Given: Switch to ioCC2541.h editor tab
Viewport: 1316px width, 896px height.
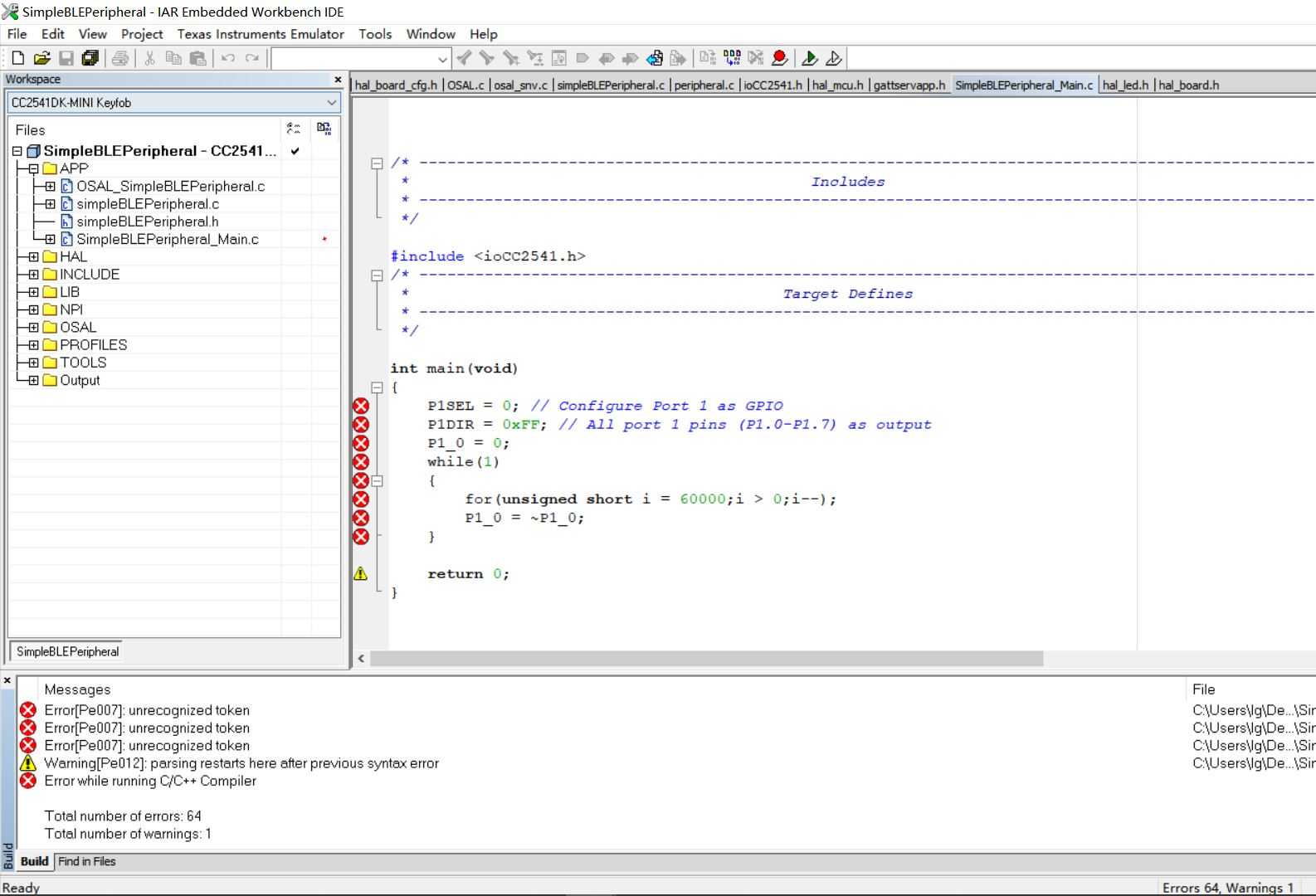Looking at the screenshot, I should (773, 85).
